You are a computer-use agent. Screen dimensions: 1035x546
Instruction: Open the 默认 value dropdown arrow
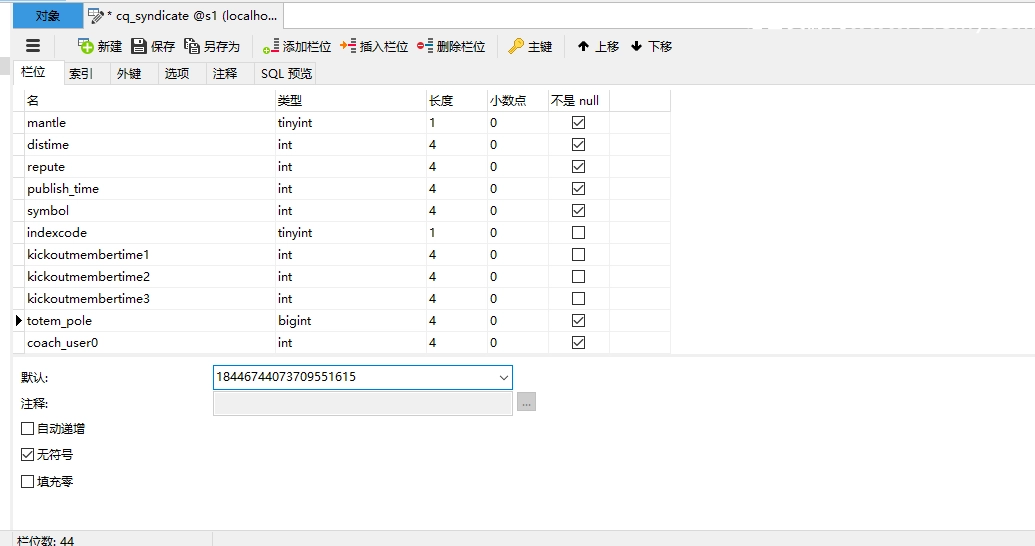point(503,377)
